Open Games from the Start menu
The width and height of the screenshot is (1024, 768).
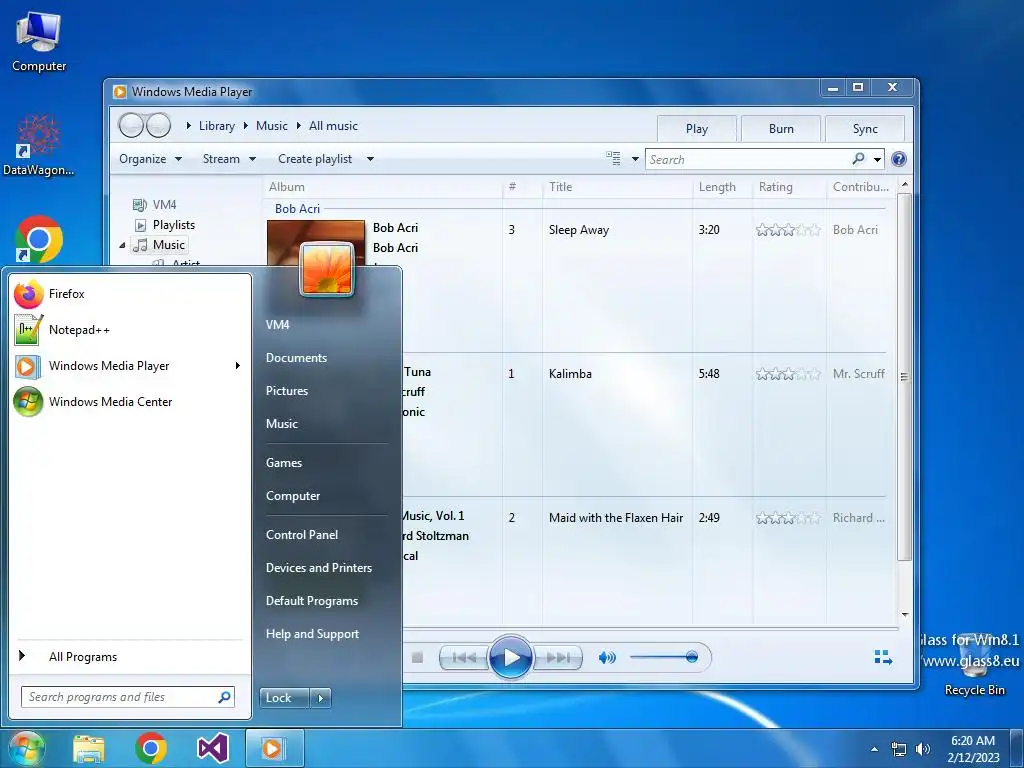tap(284, 462)
